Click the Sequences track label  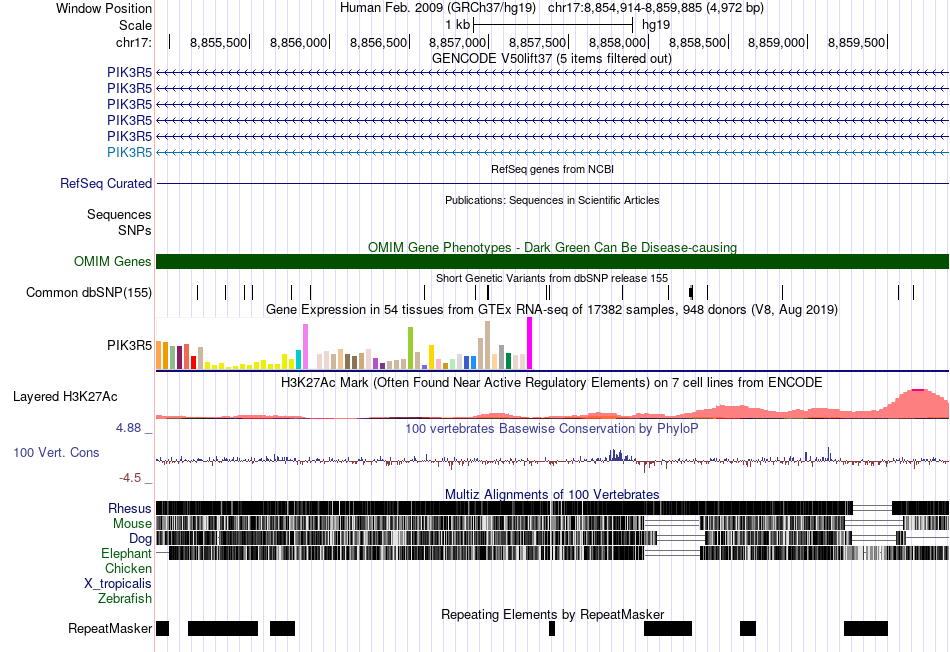[119, 215]
